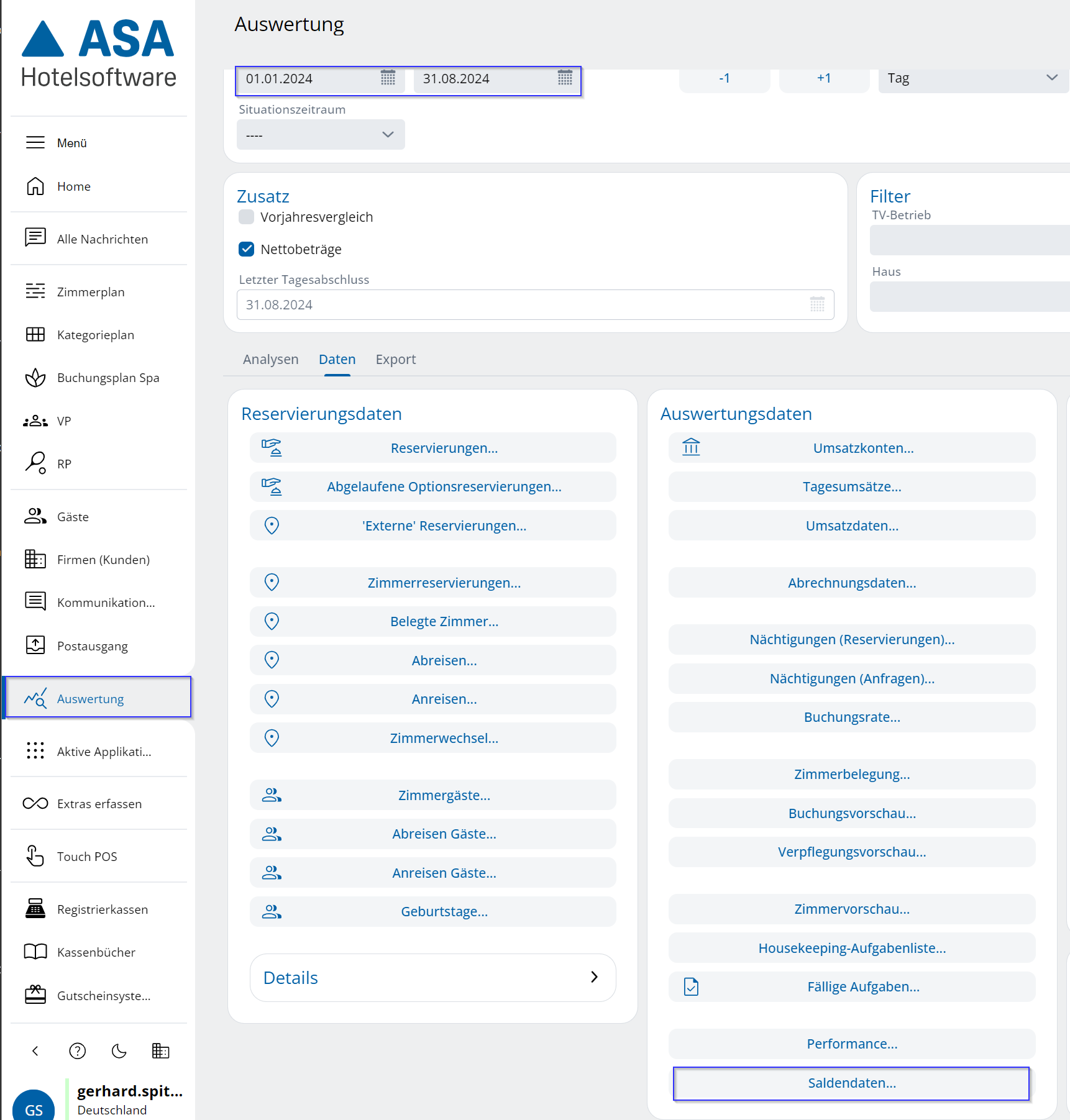Viewport: 1070px width, 1120px height.
Task: Toggle dark mode moon icon
Action: pyautogui.click(x=119, y=1051)
